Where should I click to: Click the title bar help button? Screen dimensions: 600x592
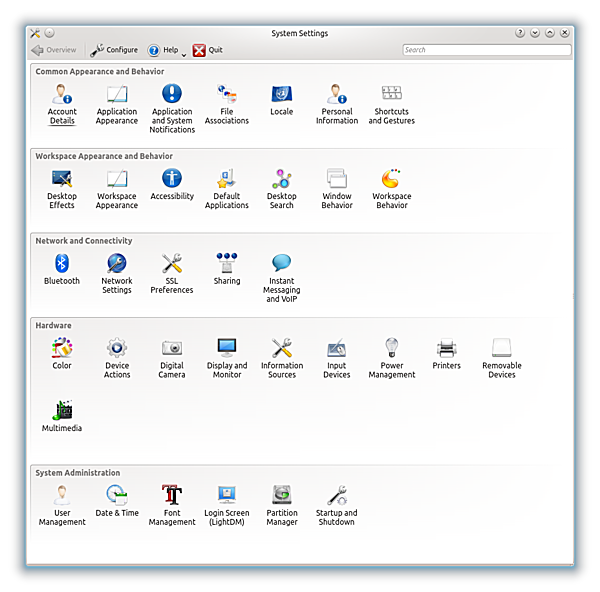tap(520, 33)
